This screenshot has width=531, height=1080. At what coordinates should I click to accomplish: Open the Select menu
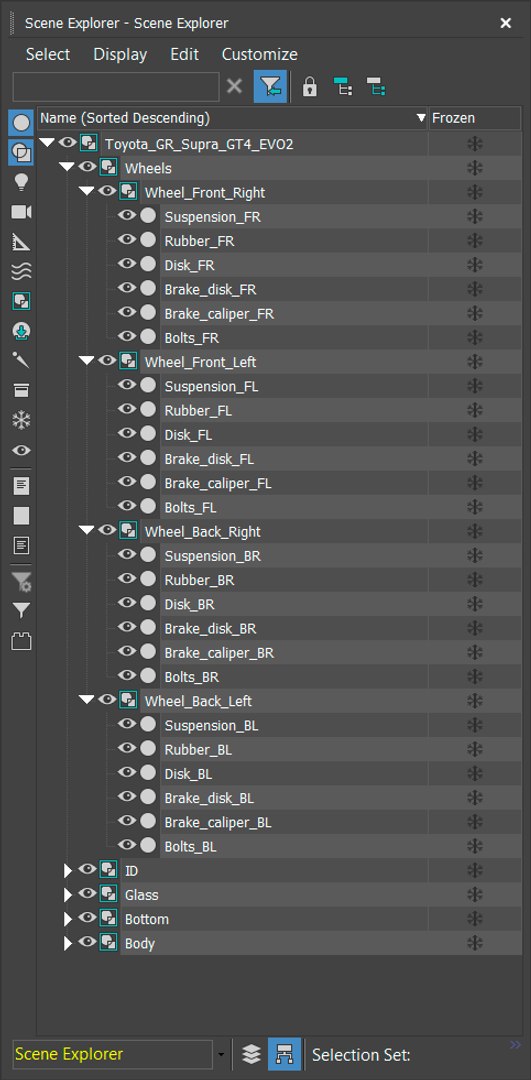click(x=48, y=54)
